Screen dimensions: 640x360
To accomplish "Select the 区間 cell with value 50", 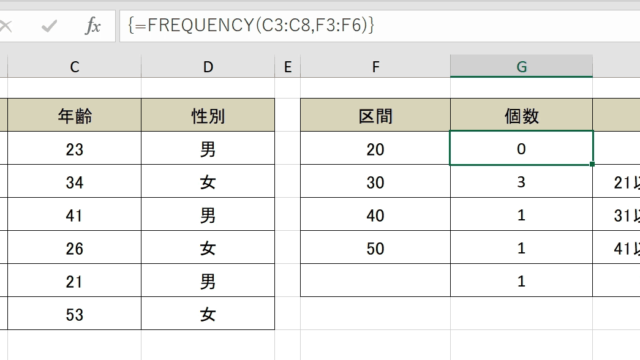I will (376, 248).
